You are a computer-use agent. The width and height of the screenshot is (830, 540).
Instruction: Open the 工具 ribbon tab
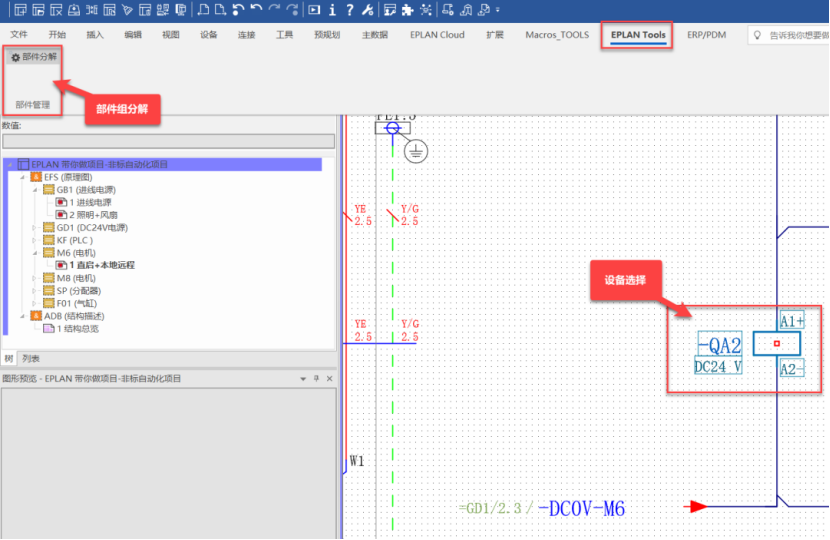click(x=284, y=34)
